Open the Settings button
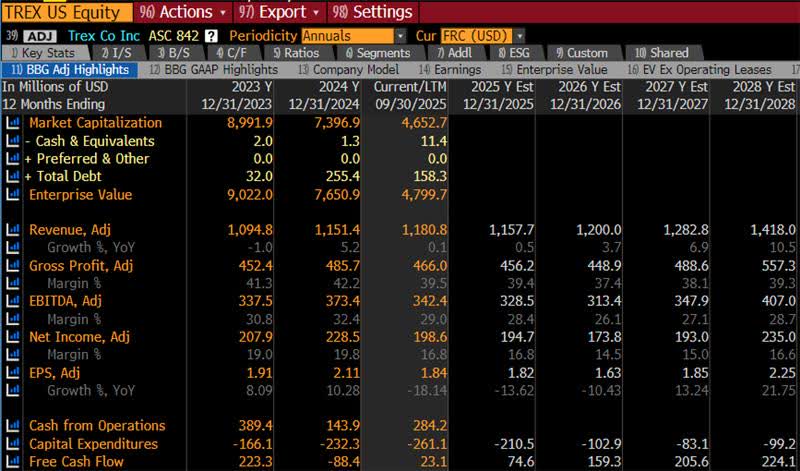 pos(372,12)
